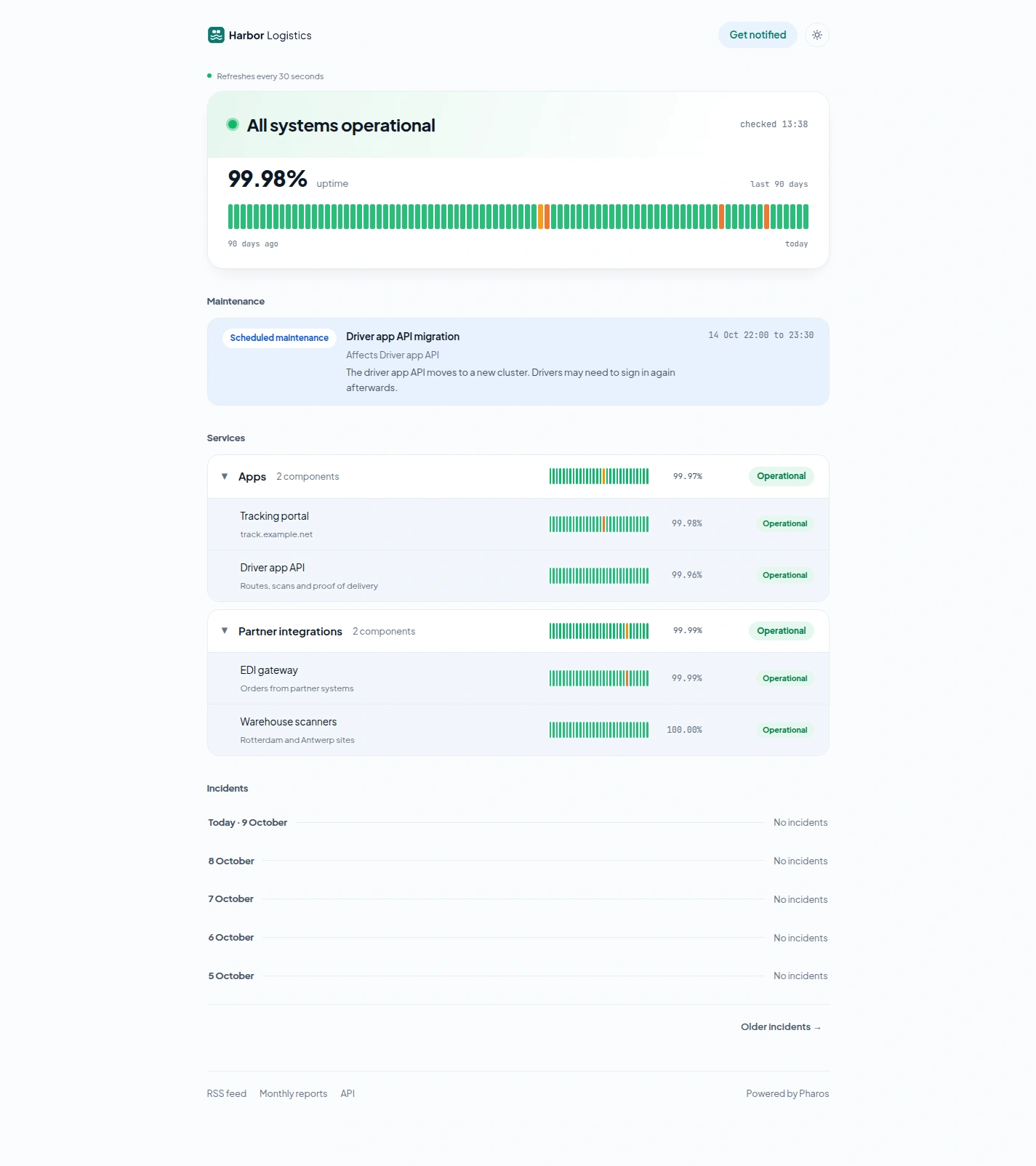The width and height of the screenshot is (1036, 1166).
Task: Click the 8 October incident date
Action: [x=231, y=861]
